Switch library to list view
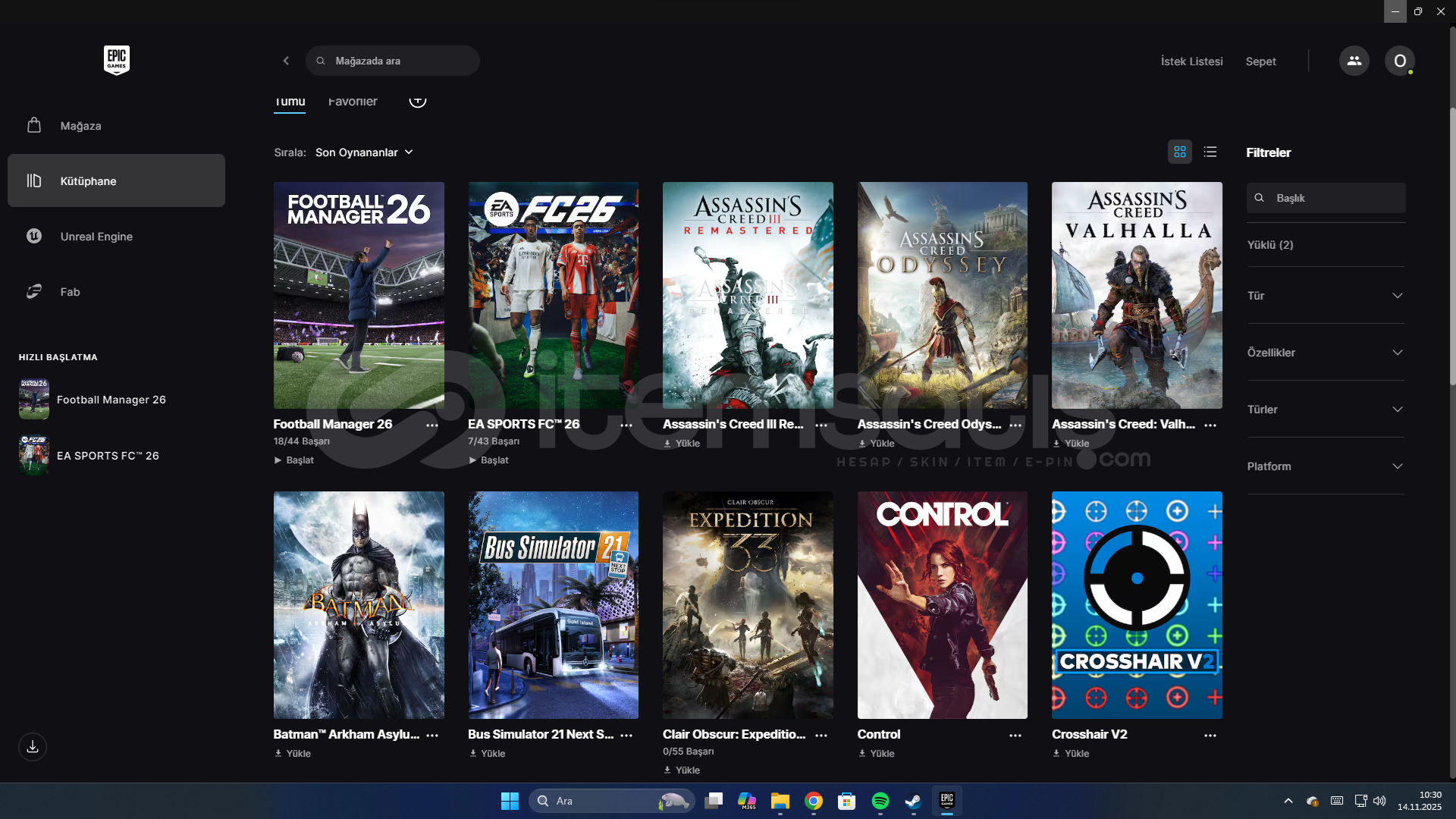The height and width of the screenshot is (819, 1456). point(1210,152)
